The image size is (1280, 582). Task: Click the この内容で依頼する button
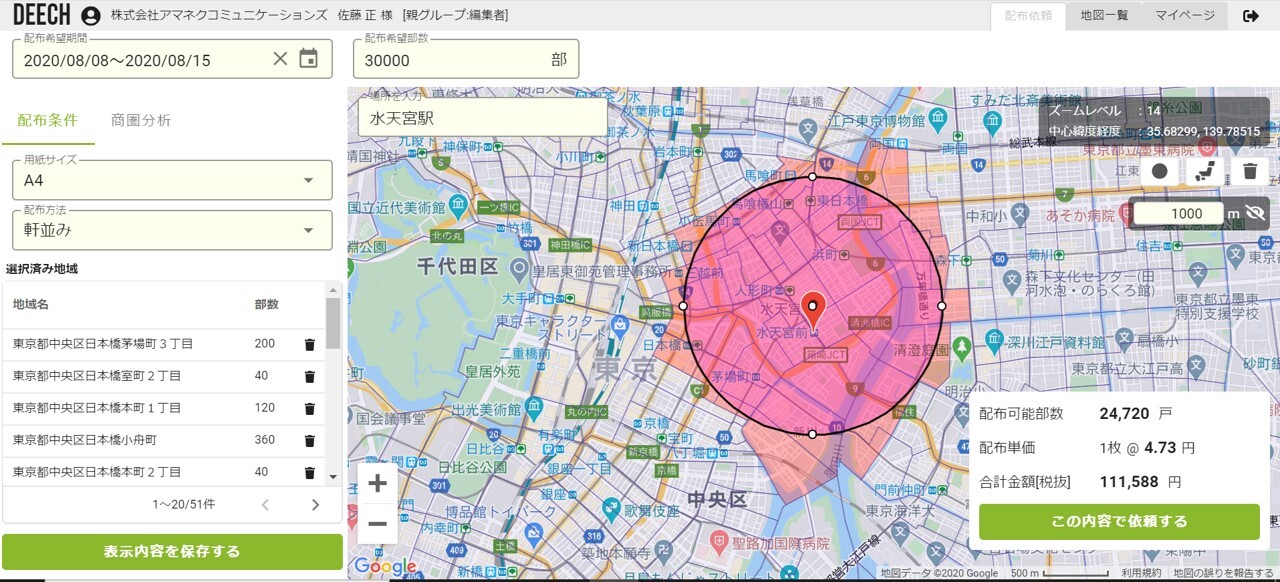pos(1119,521)
